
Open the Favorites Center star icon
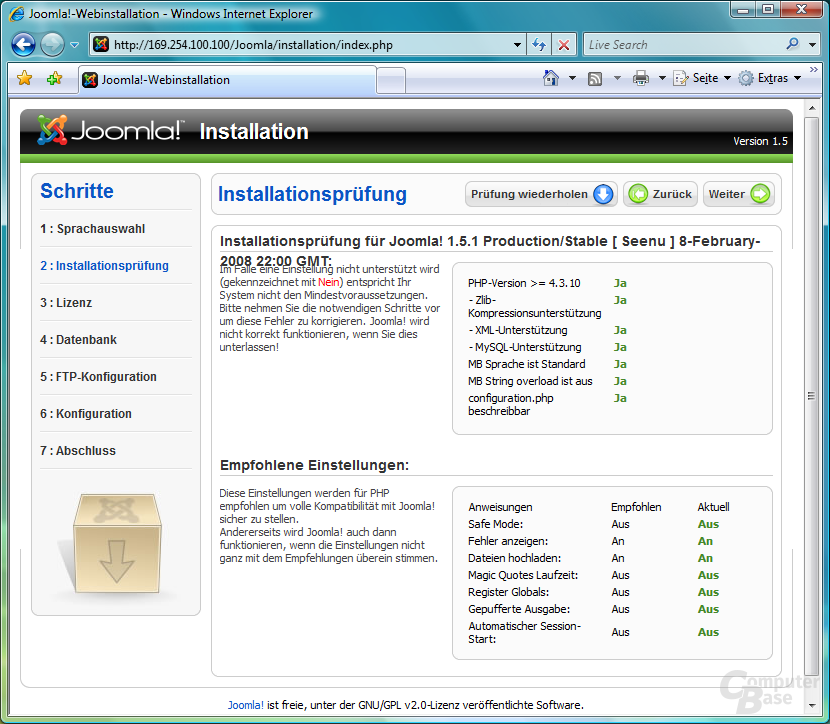[x=24, y=79]
